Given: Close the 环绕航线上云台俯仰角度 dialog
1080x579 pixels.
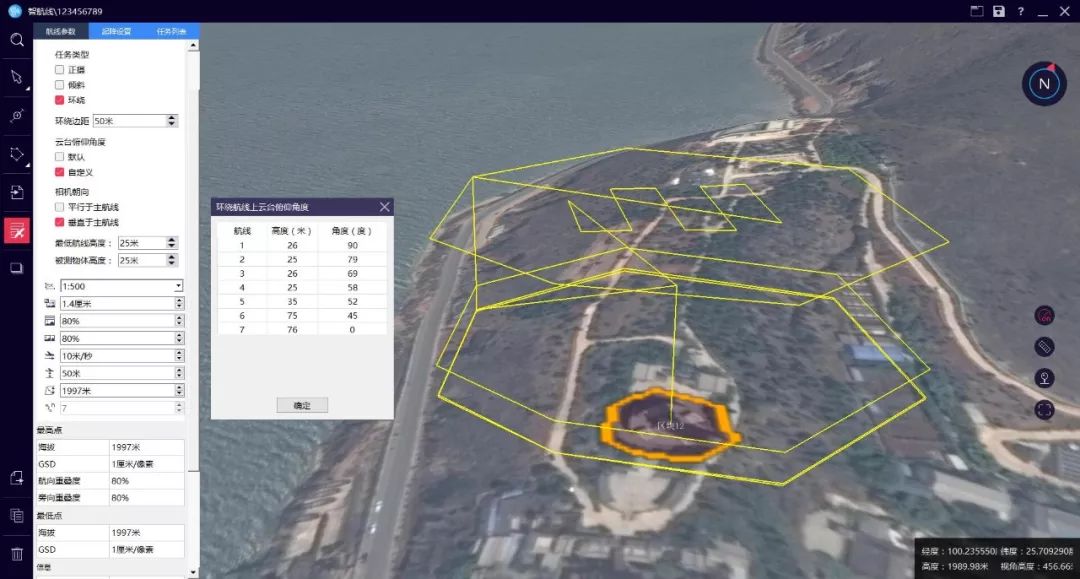Looking at the screenshot, I should click(384, 207).
